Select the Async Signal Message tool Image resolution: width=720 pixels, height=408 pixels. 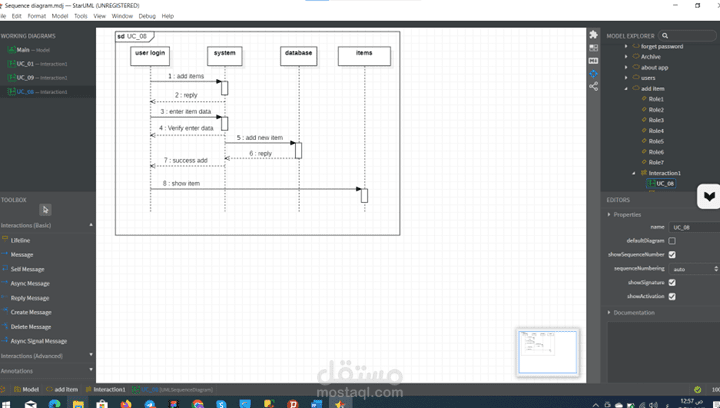39,341
